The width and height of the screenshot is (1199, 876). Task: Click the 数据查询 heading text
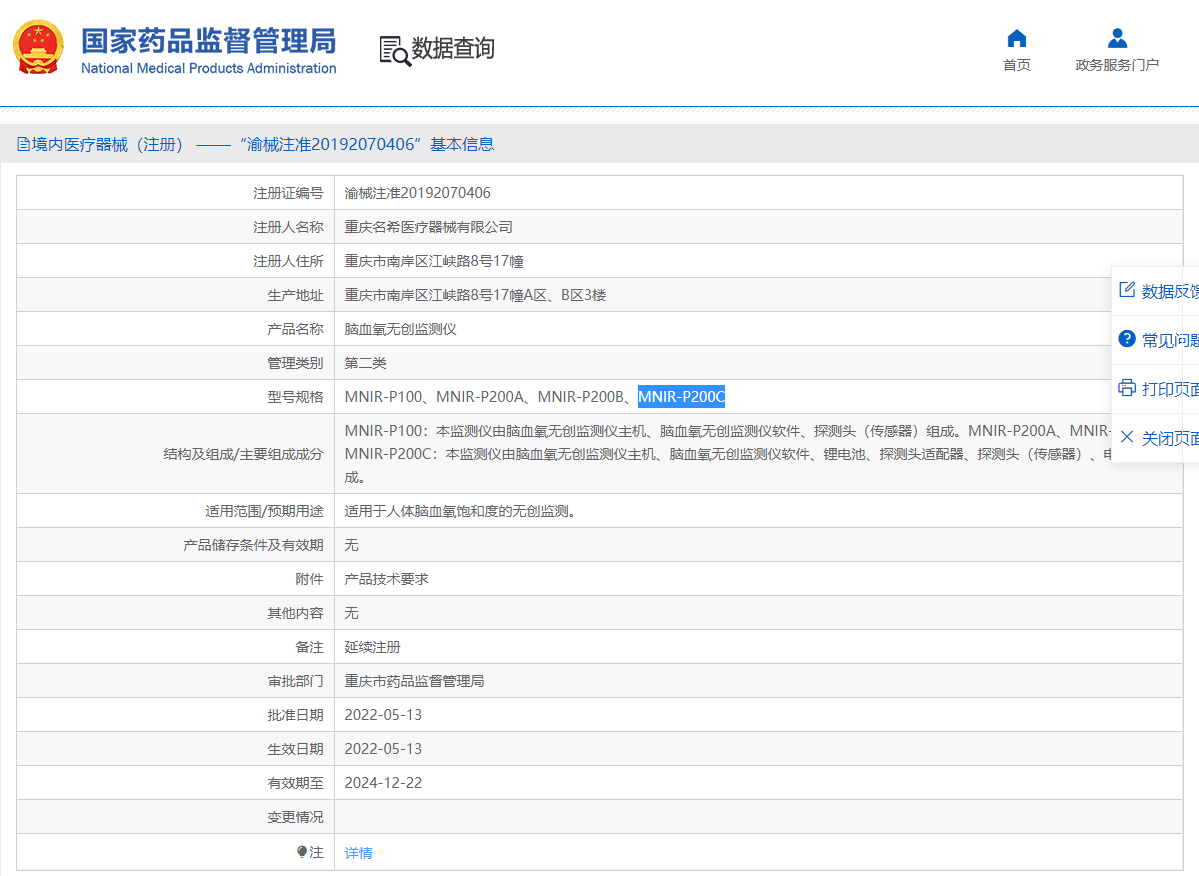pyautogui.click(x=453, y=48)
